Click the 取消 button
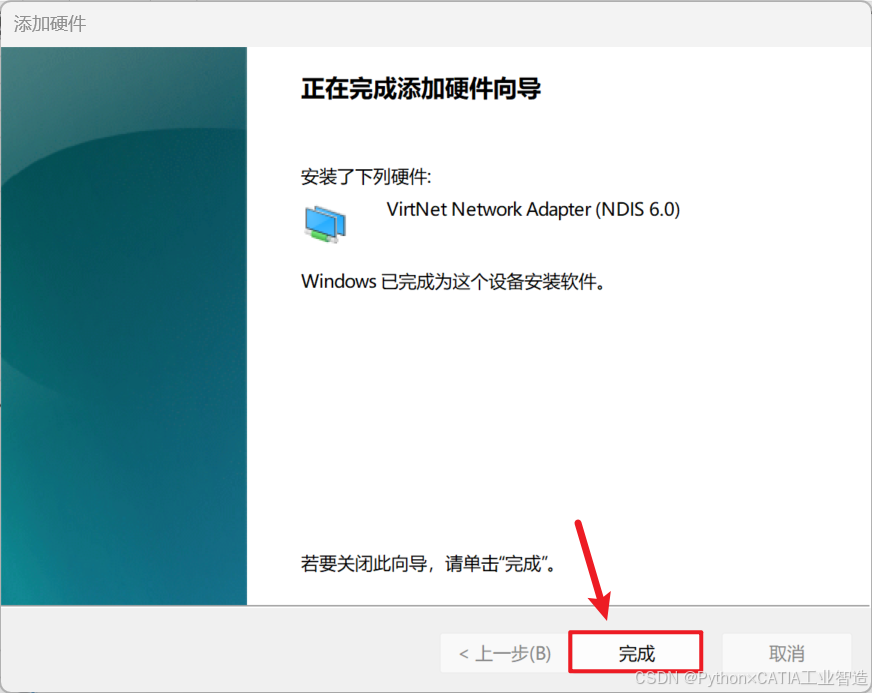The height and width of the screenshot is (693, 872). 786,653
